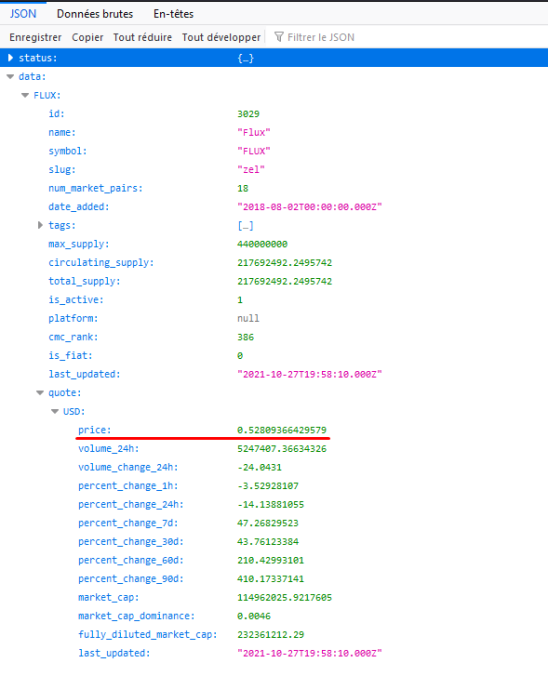Click the symbol key label
Image resolution: width=548 pixels, height=676 pixels.
pos(68,151)
